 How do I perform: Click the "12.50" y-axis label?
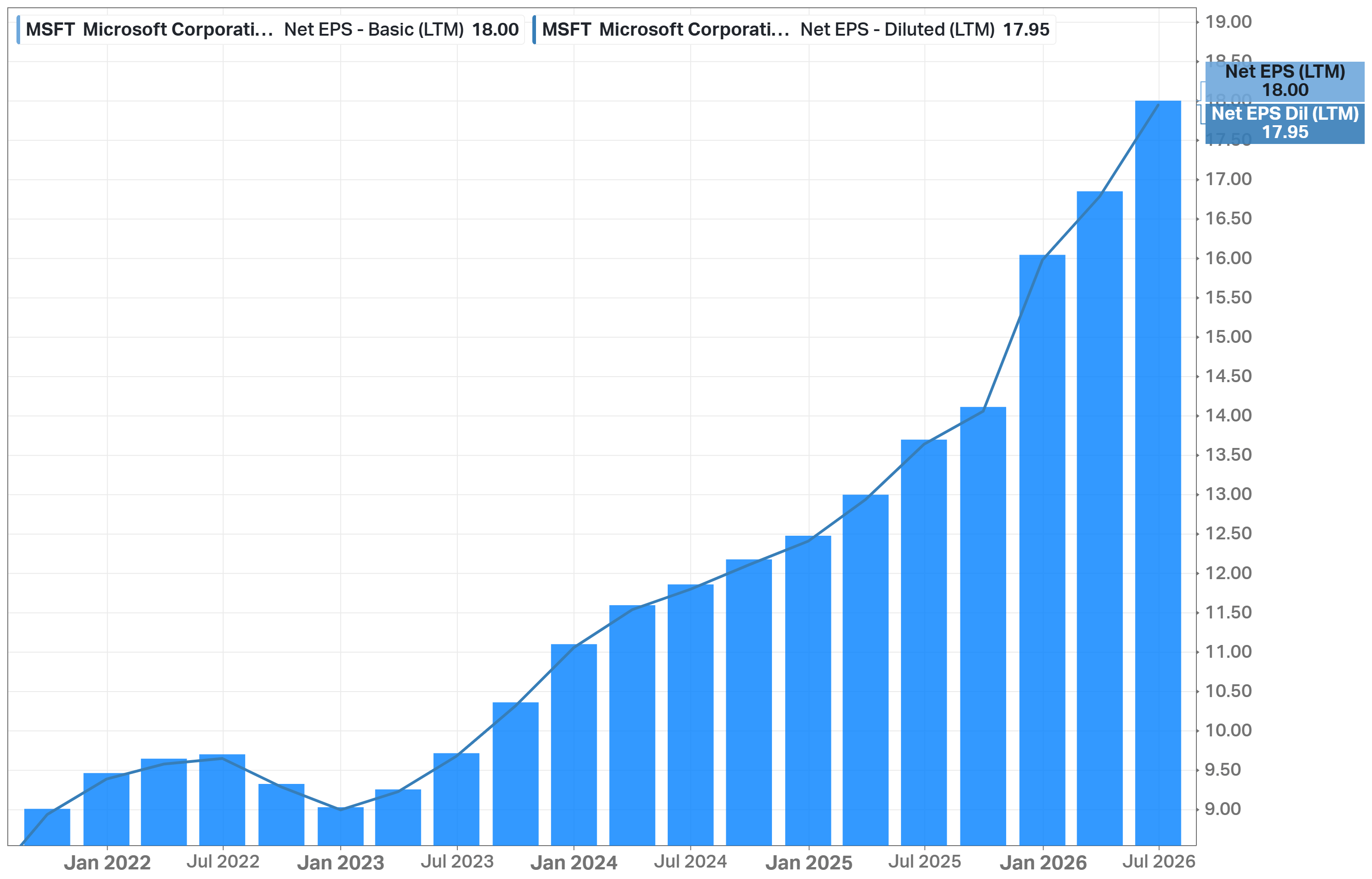pyautogui.click(x=1228, y=534)
